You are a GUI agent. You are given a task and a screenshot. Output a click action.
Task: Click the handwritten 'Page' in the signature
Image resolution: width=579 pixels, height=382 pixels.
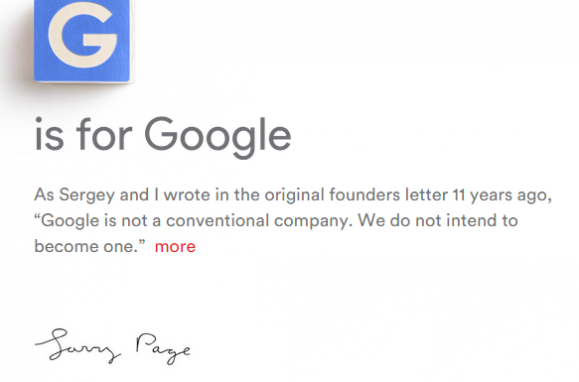click(x=163, y=348)
